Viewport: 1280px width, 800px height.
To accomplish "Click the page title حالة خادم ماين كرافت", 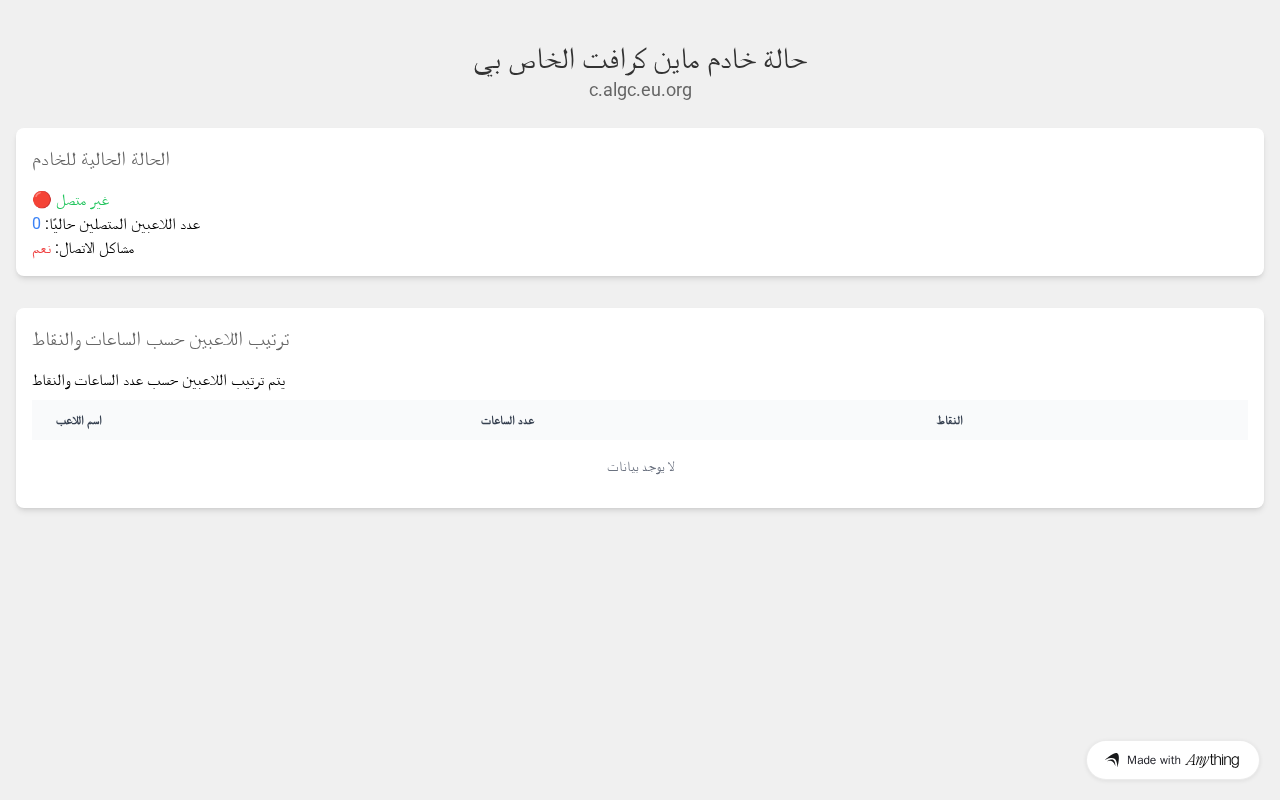I will point(640,59).
